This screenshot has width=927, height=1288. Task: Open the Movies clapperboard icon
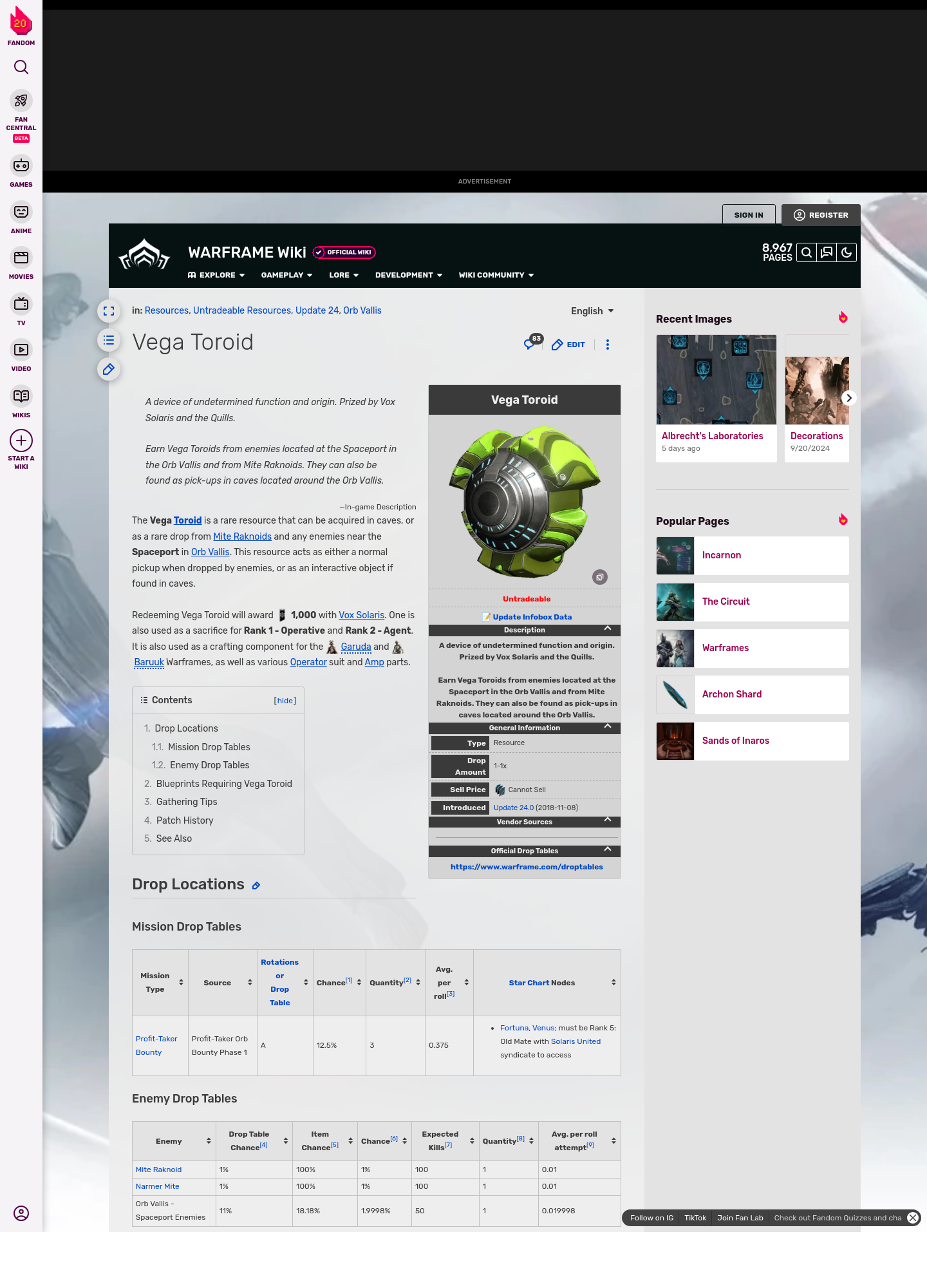click(21, 258)
